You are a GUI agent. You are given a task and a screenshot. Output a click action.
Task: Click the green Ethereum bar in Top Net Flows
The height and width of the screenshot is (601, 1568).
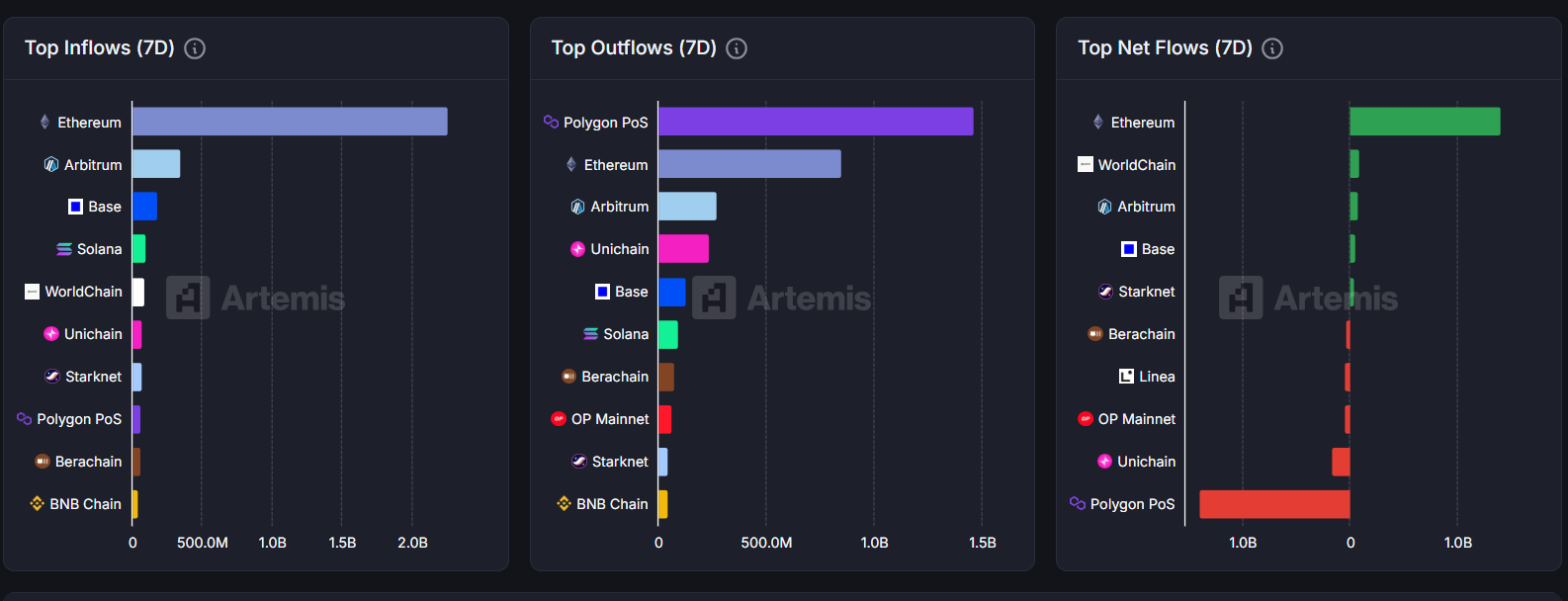(1425, 122)
